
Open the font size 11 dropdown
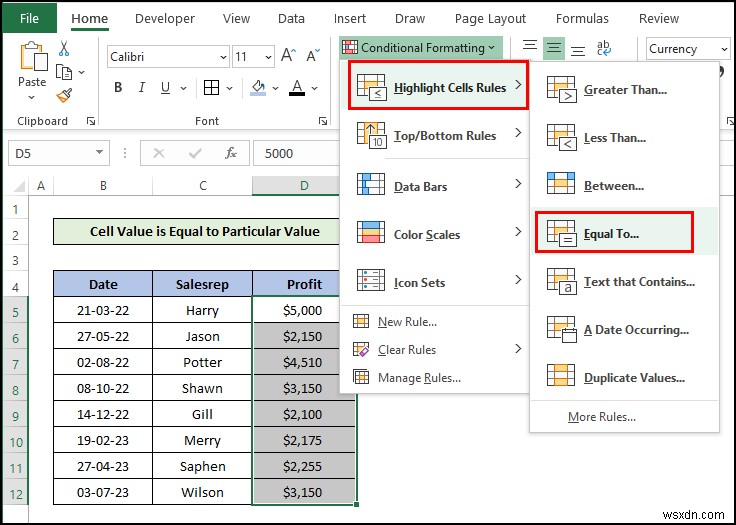[268, 57]
